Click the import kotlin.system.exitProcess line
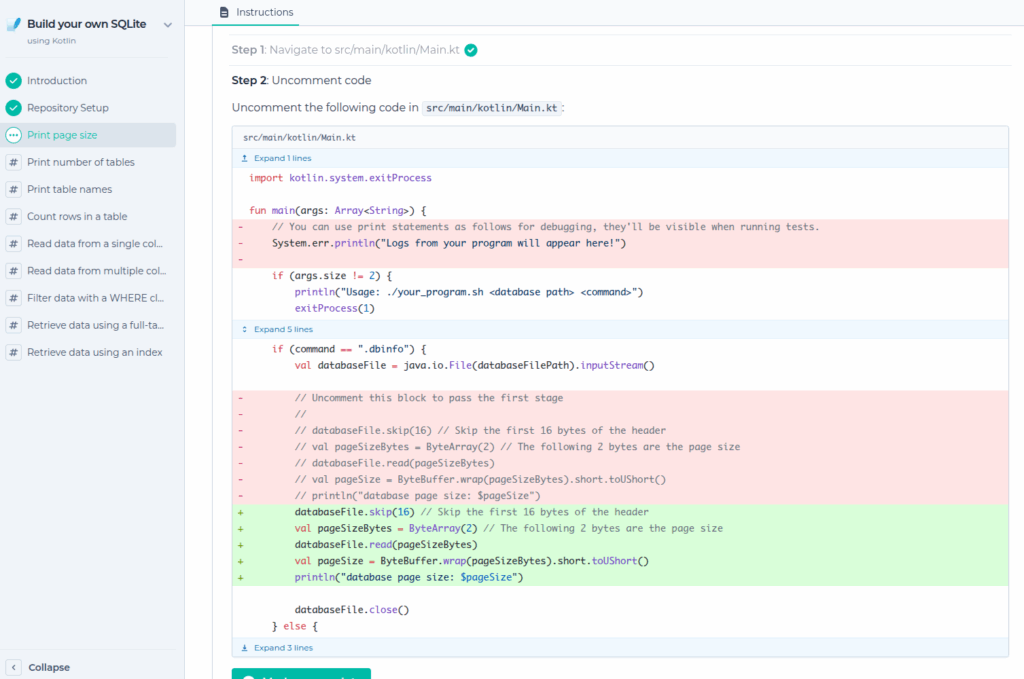 (x=340, y=178)
